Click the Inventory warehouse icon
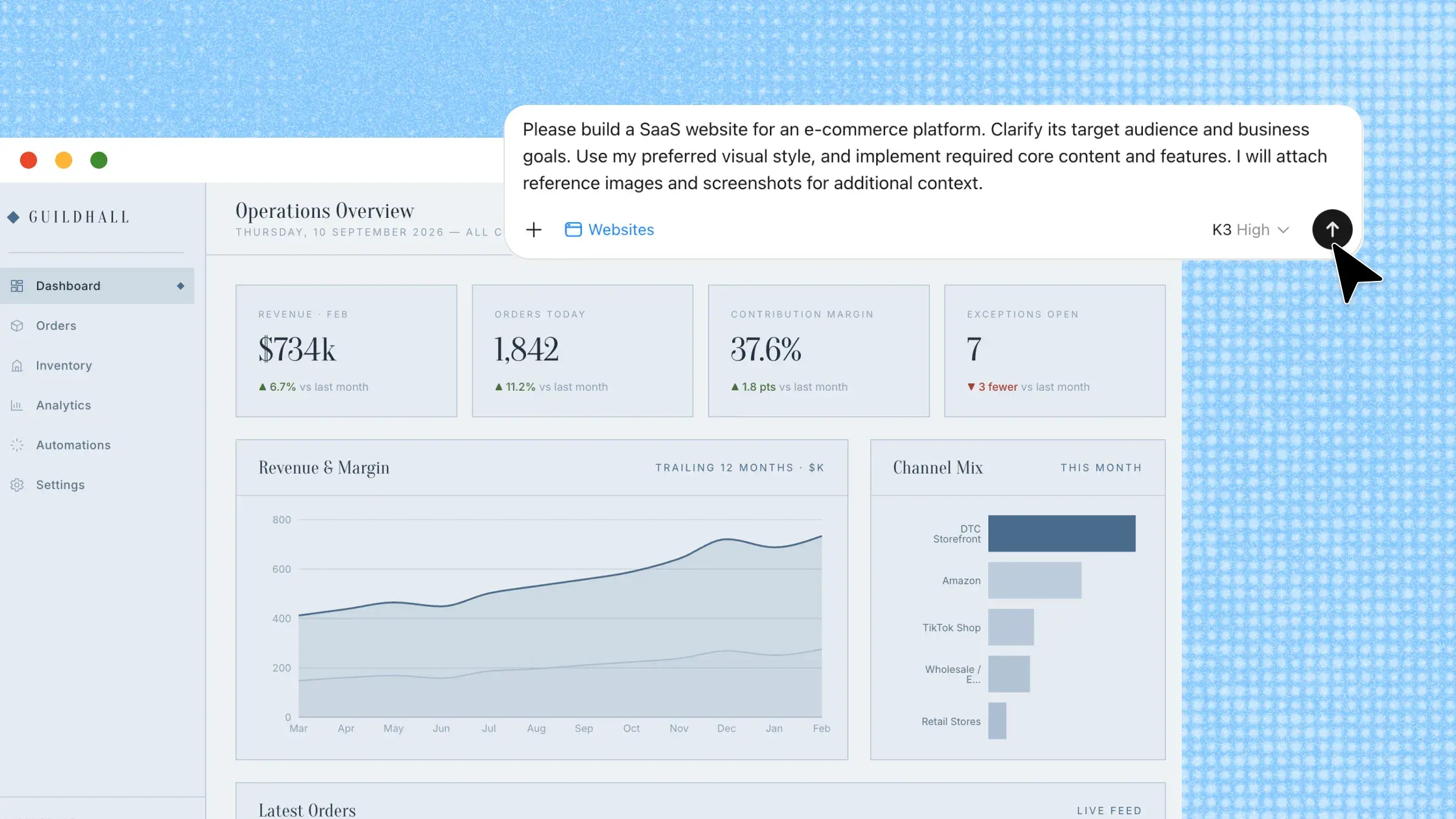The height and width of the screenshot is (819, 1456). point(17,366)
